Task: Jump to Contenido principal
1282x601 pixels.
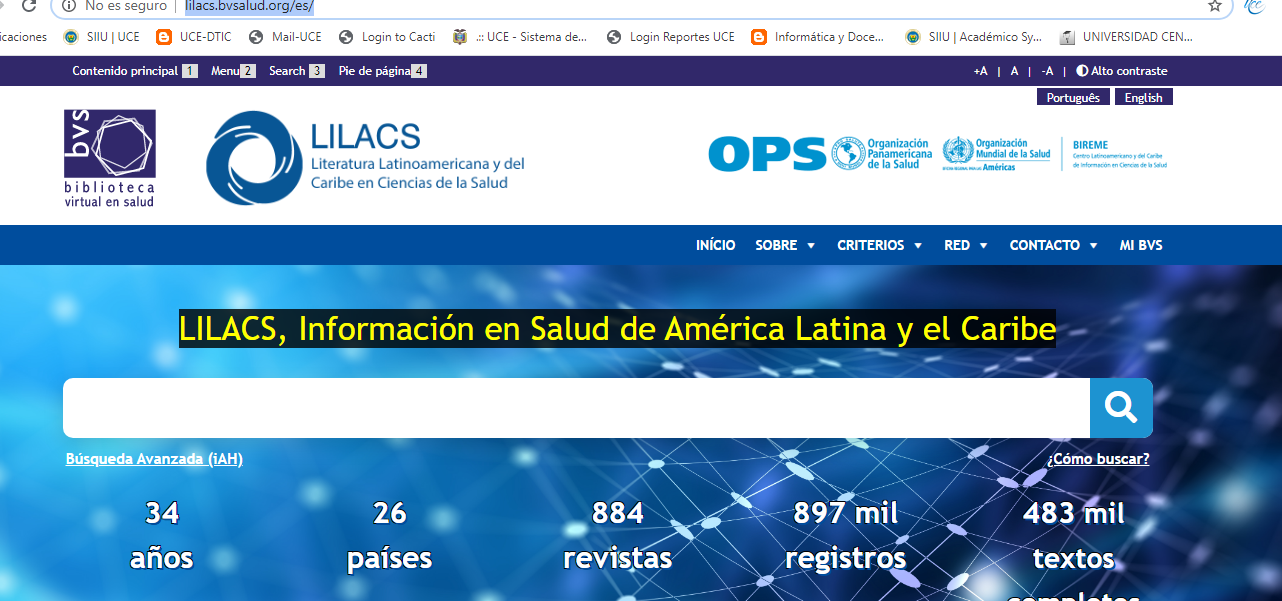Action: click(135, 71)
